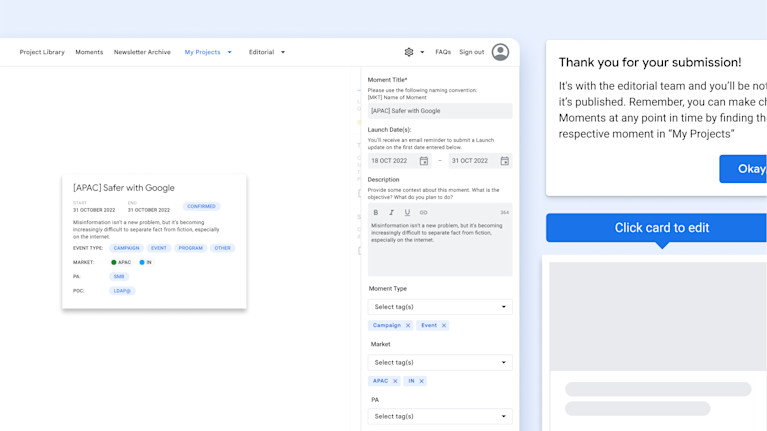Open the end date calendar icon
The height and width of the screenshot is (431, 767).
[504, 161]
